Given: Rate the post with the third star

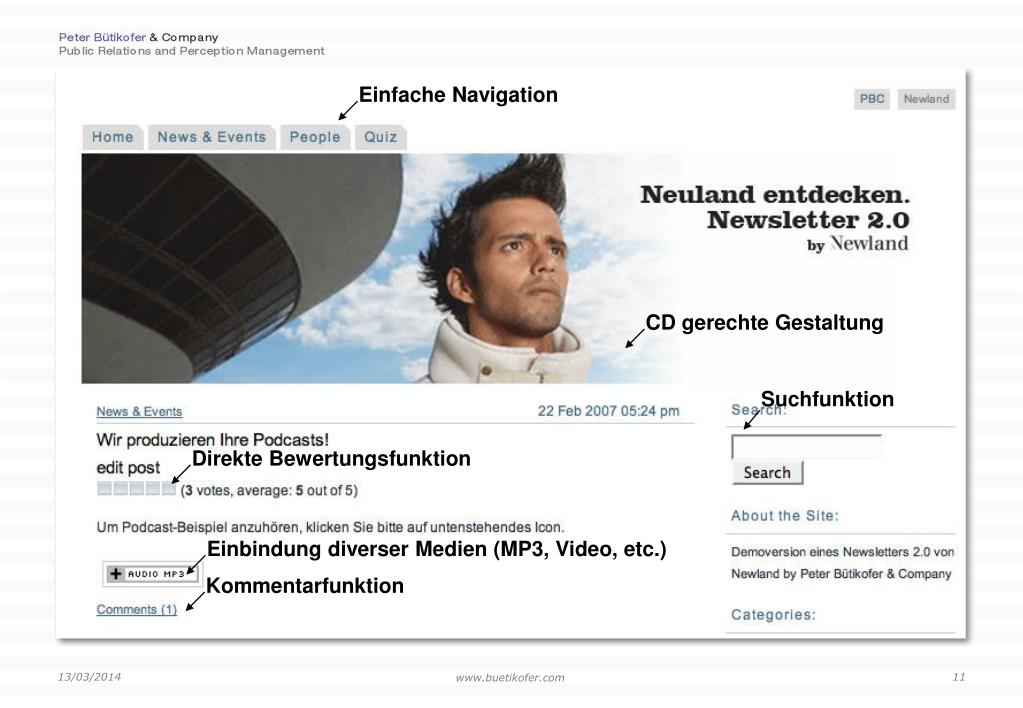Looking at the screenshot, I should (x=136, y=488).
